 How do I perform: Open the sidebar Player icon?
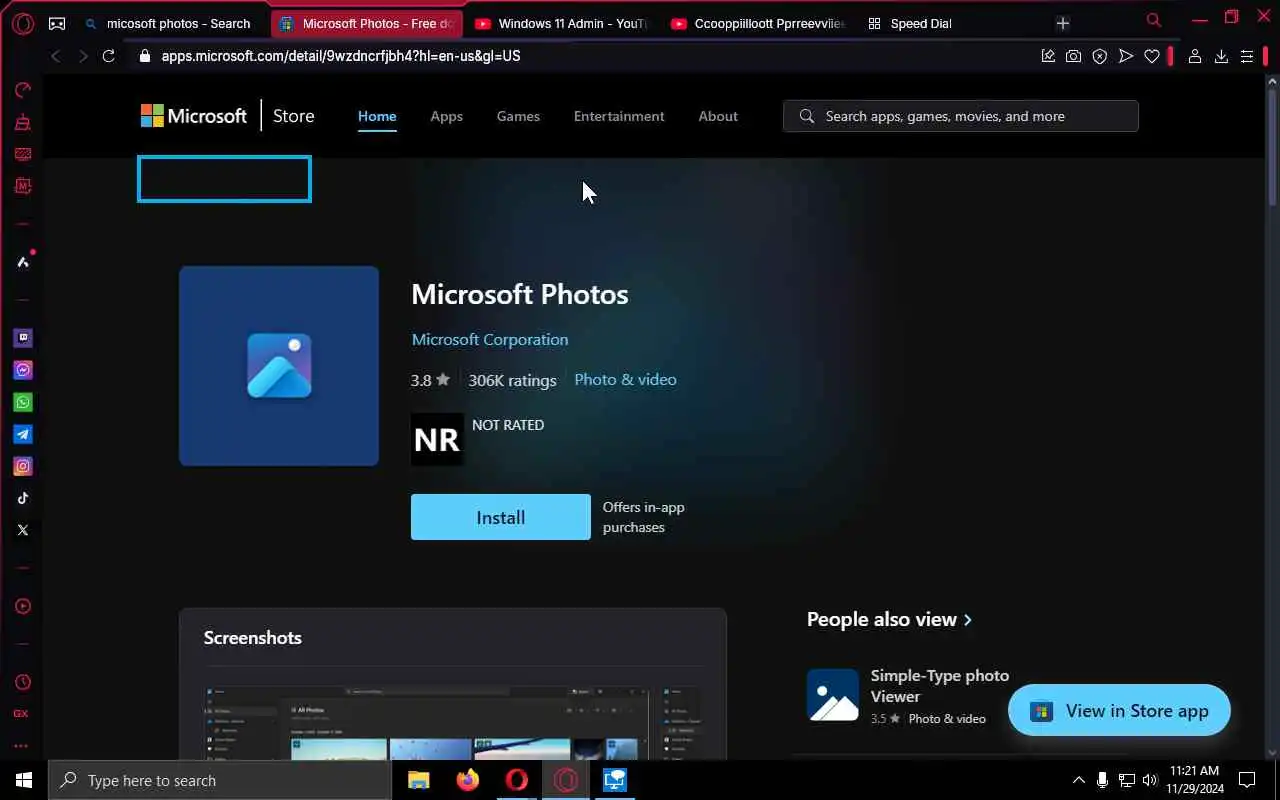coord(22,606)
